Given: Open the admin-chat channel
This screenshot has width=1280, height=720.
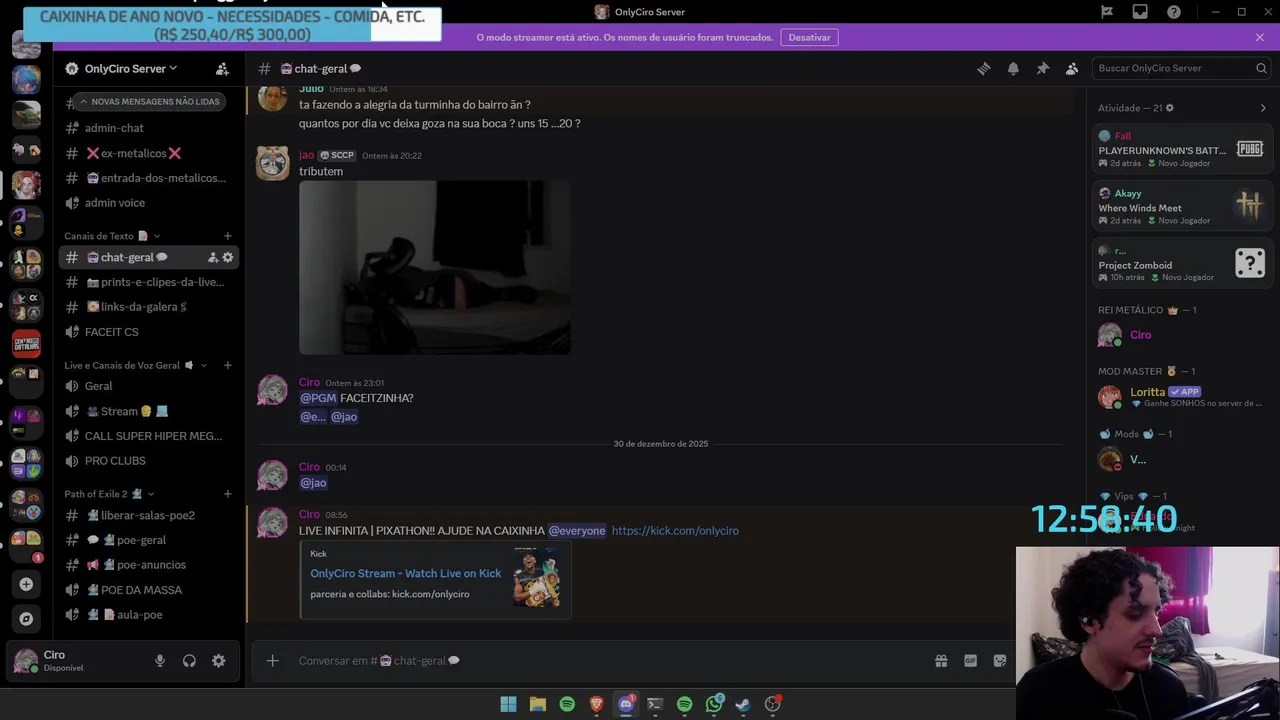Looking at the screenshot, I should (x=148, y=128).
